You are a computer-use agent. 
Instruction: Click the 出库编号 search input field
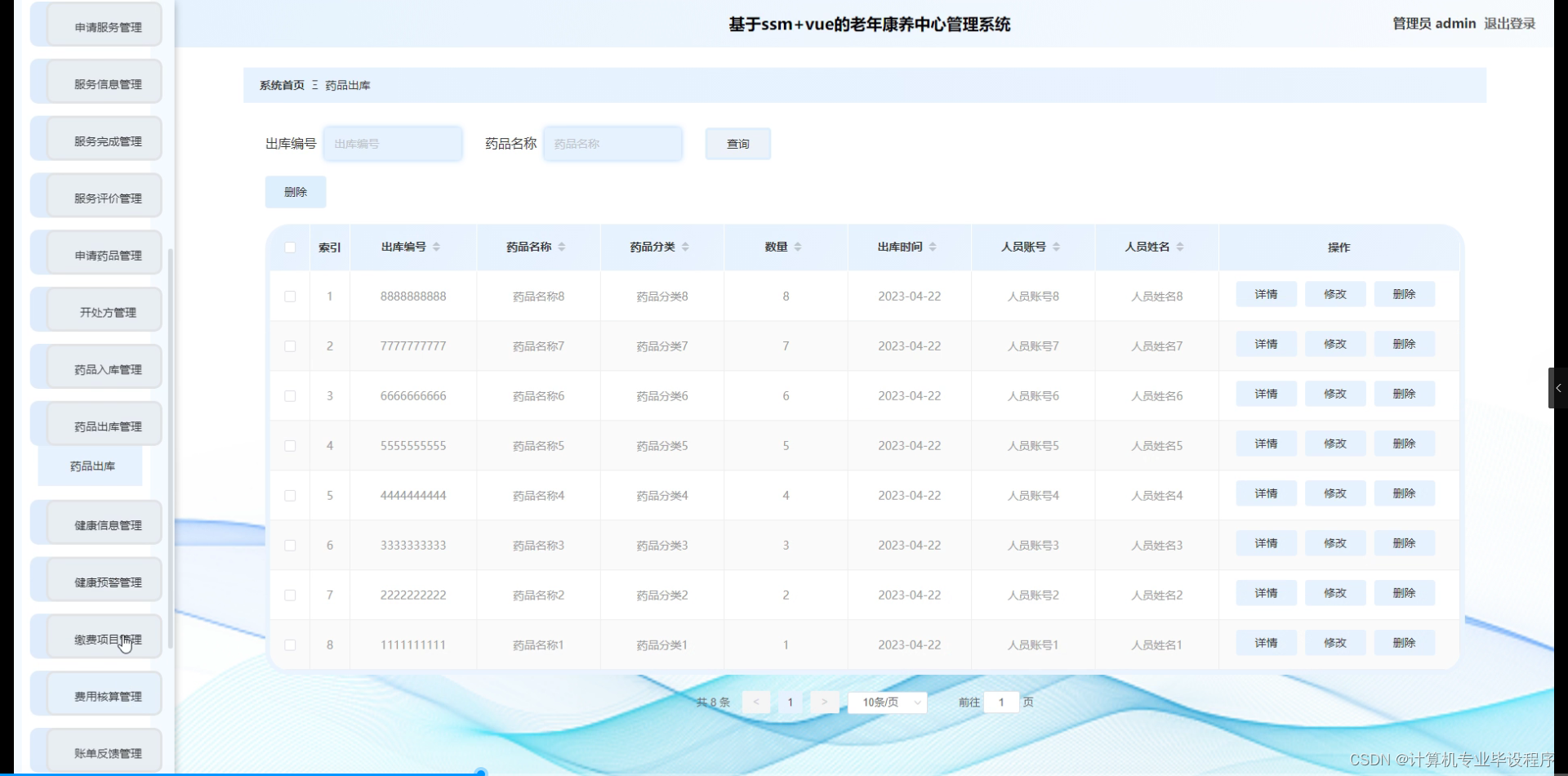[x=393, y=144]
